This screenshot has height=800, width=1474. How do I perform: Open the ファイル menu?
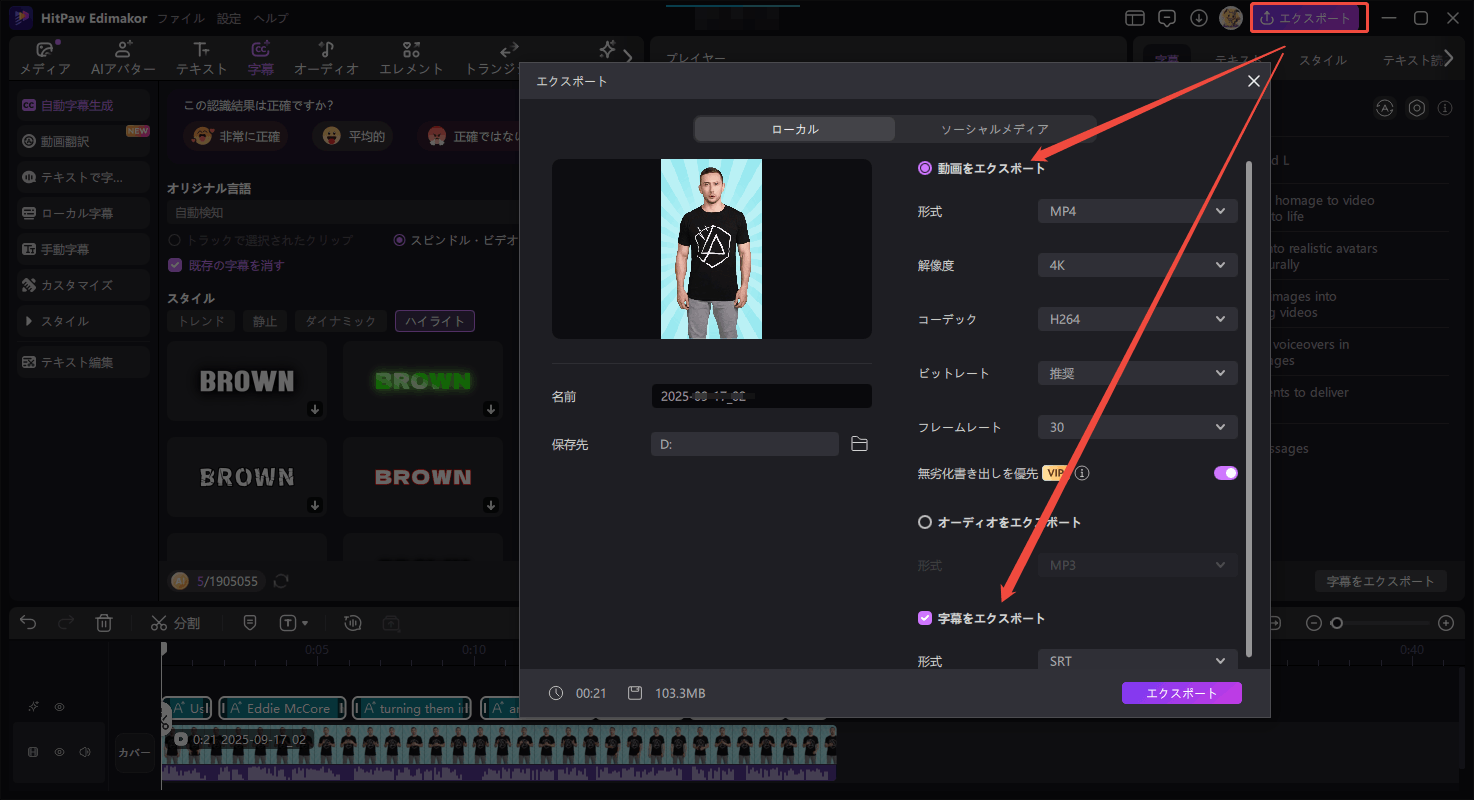coord(179,17)
